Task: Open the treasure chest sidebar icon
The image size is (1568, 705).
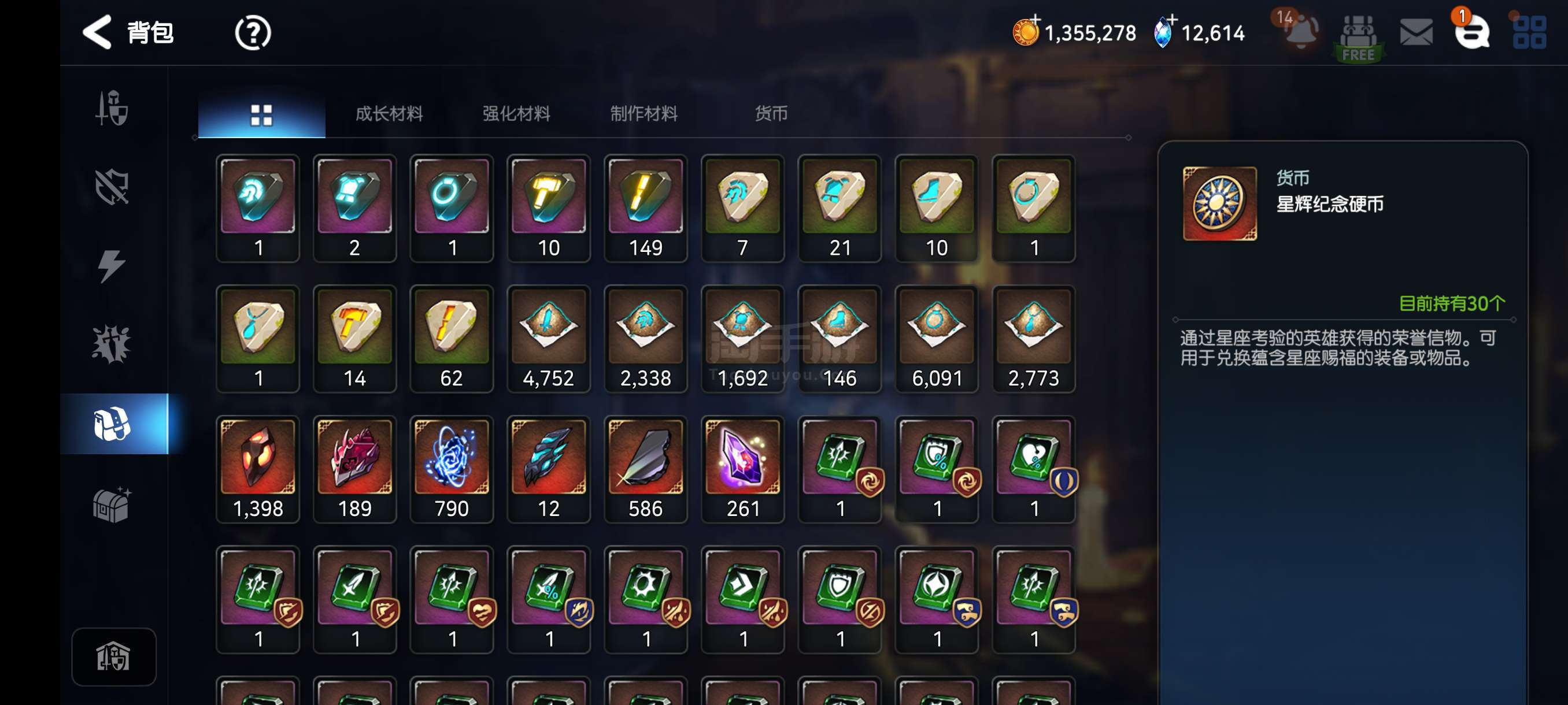Action: [x=112, y=504]
